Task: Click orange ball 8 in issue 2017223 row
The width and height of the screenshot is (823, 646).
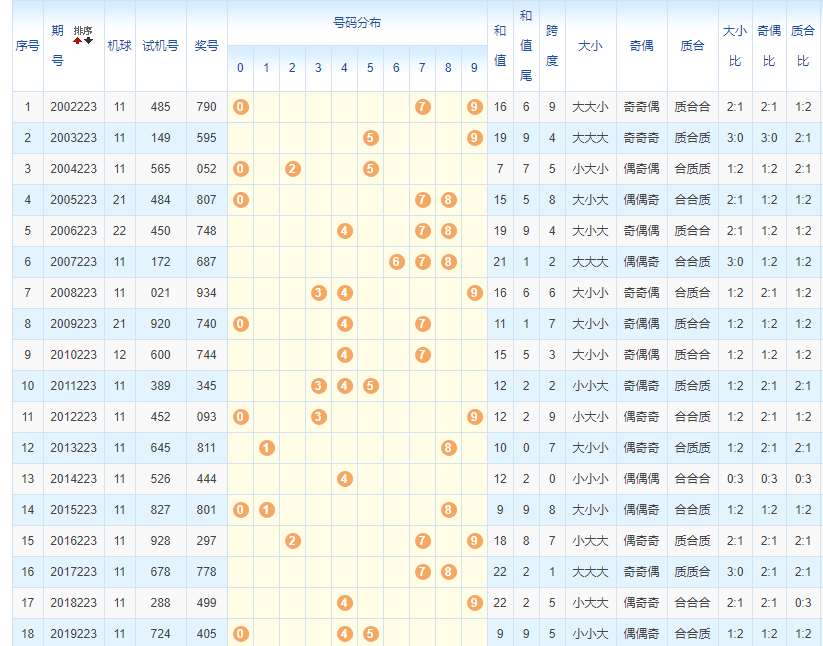Action: 448,572
